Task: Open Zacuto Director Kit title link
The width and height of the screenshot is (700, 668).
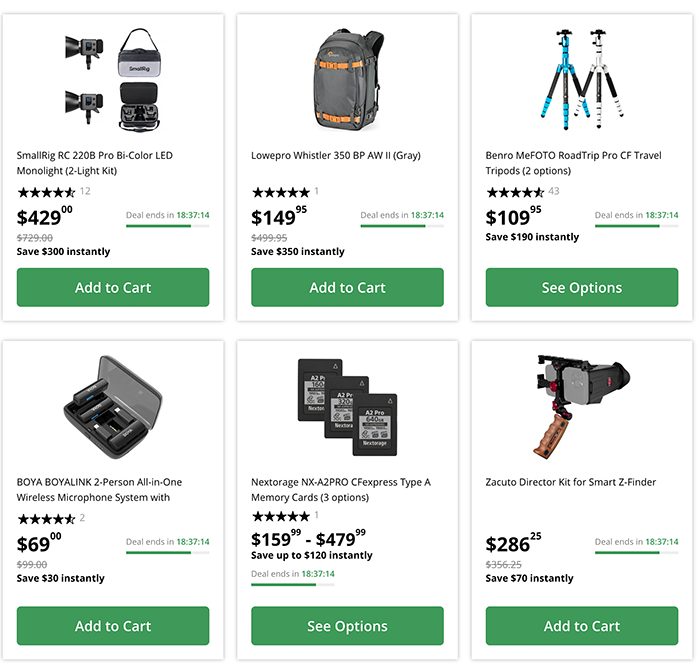Action: [571, 482]
